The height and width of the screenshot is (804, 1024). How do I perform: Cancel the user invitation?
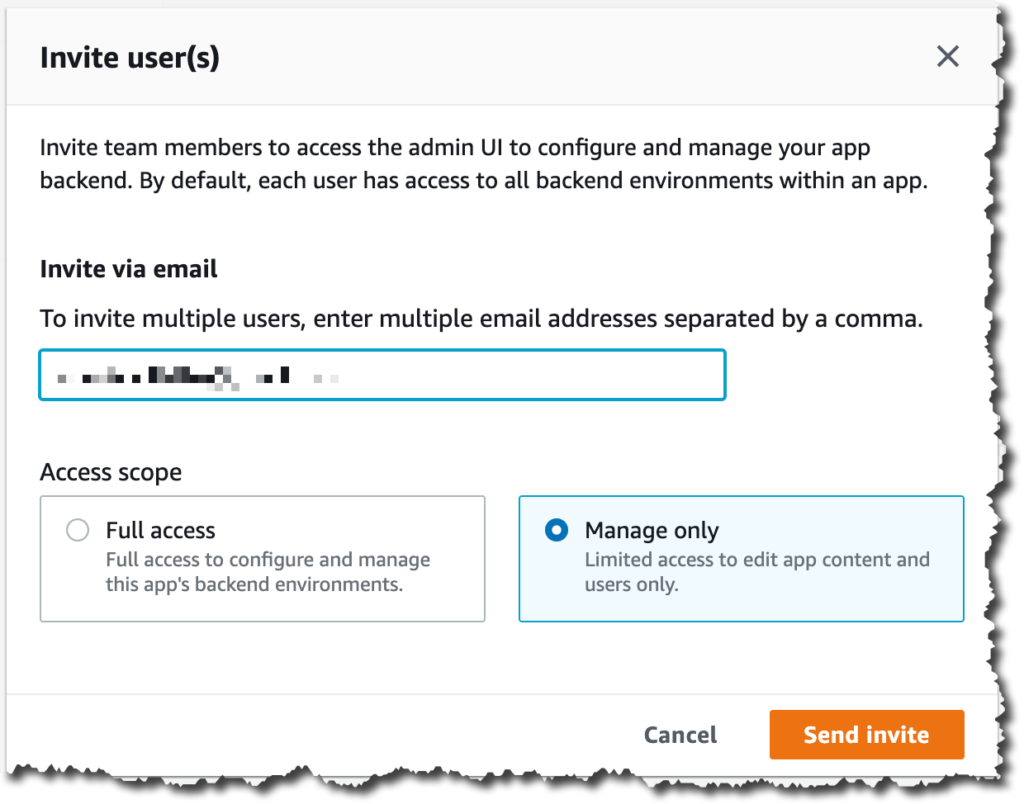tap(680, 735)
